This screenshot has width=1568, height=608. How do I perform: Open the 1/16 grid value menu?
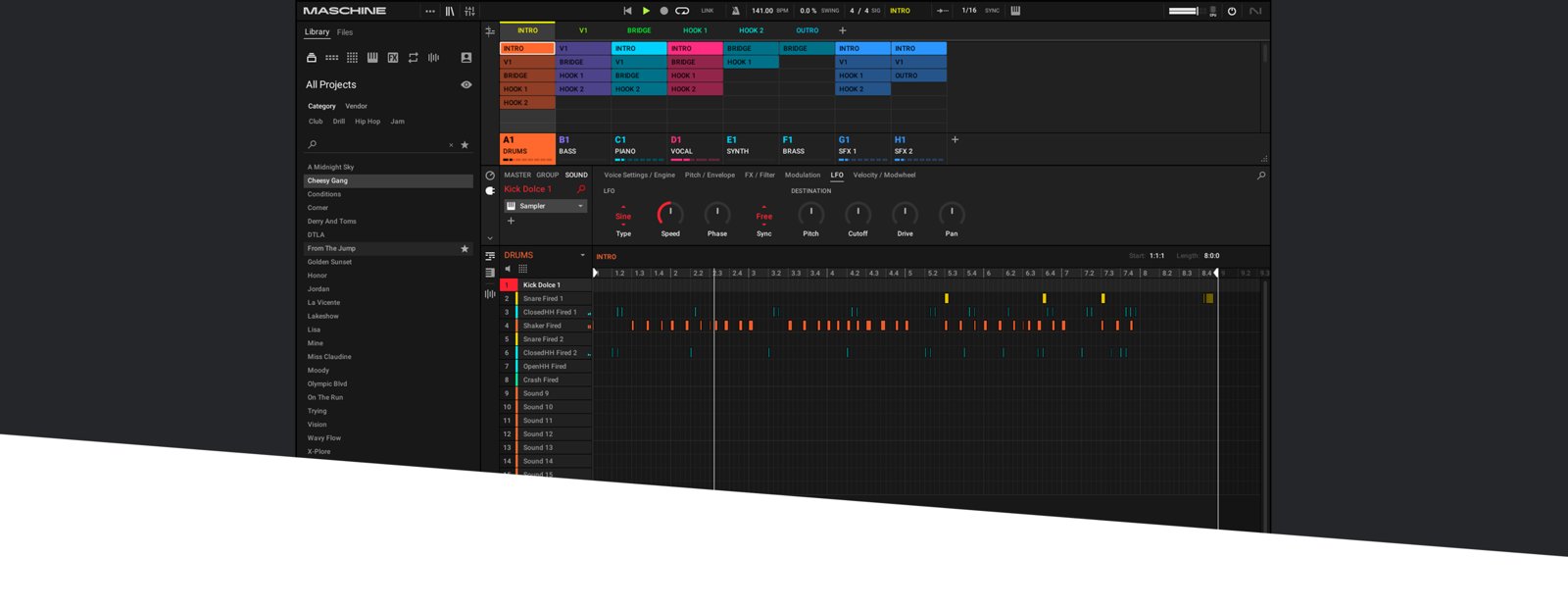[x=968, y=11]
